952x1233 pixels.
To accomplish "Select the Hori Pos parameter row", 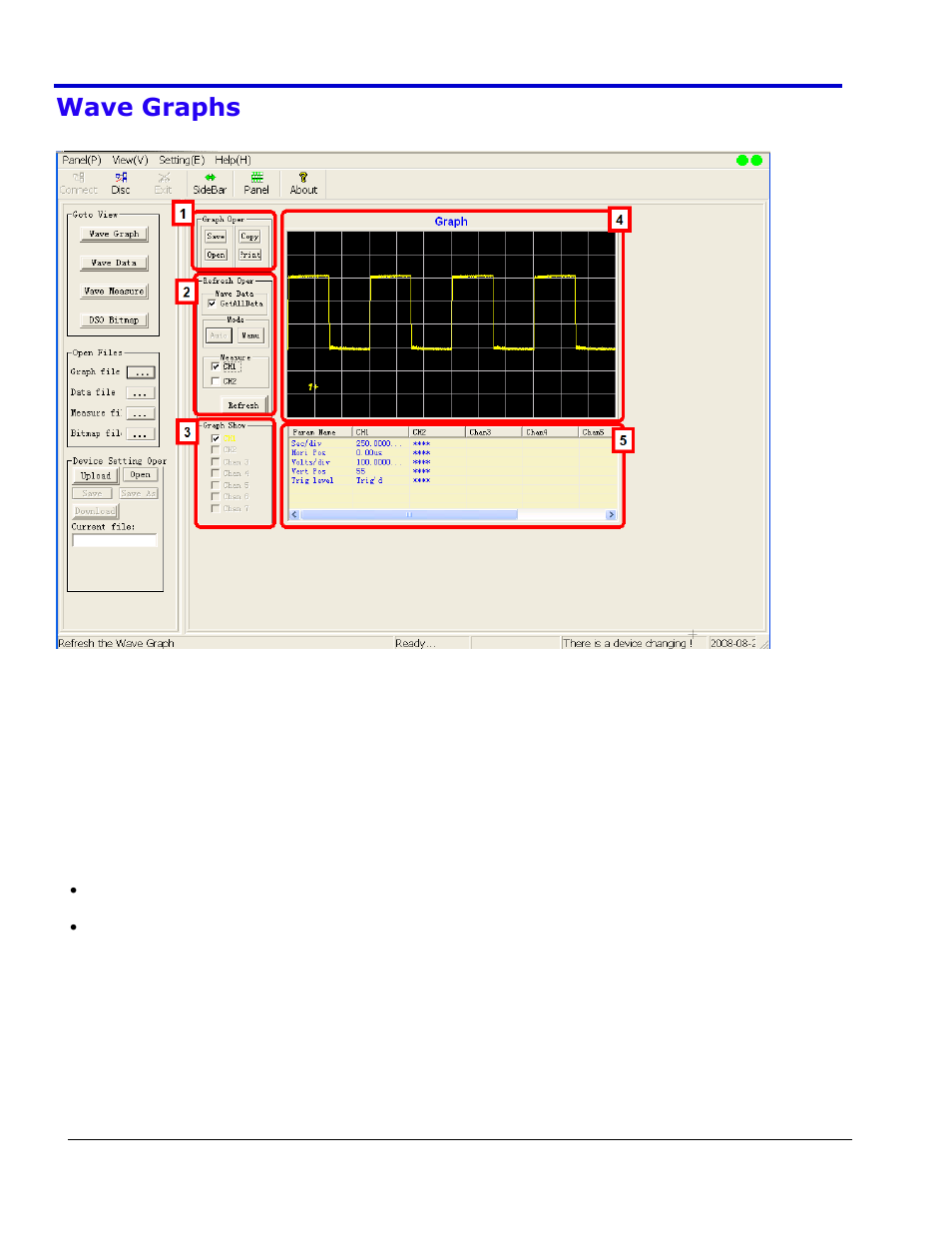I will (452, 452).
